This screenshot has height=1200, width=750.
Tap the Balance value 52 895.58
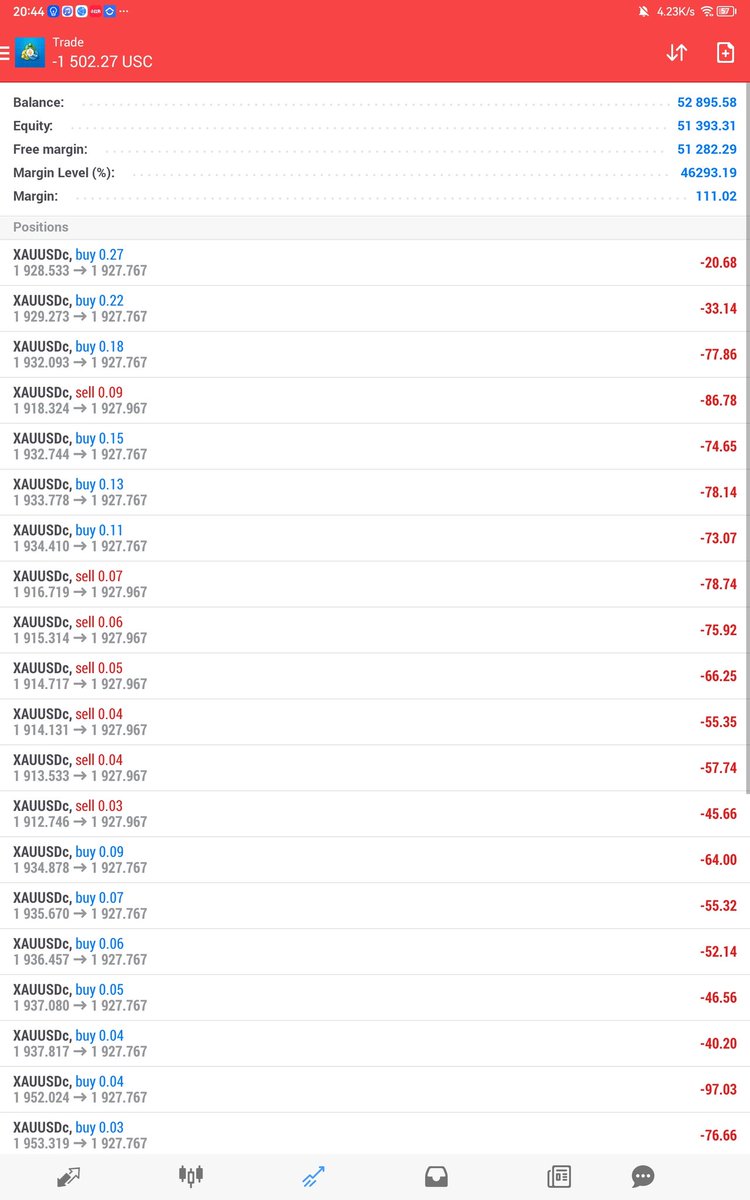707,103
